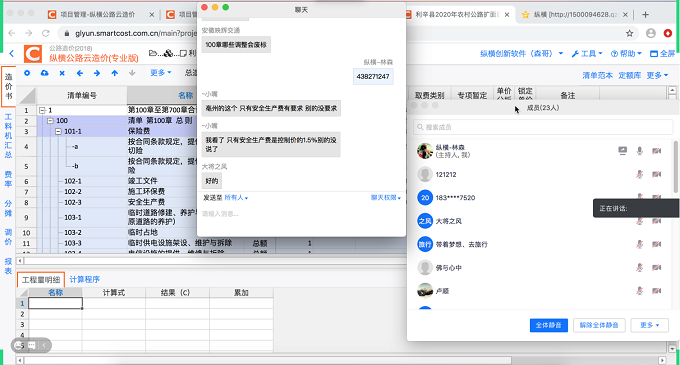Image resolution: width=680 pixels, height=365 pixels.
Task: Click the left arrow promote icon
Action: (x=80, y=73)
